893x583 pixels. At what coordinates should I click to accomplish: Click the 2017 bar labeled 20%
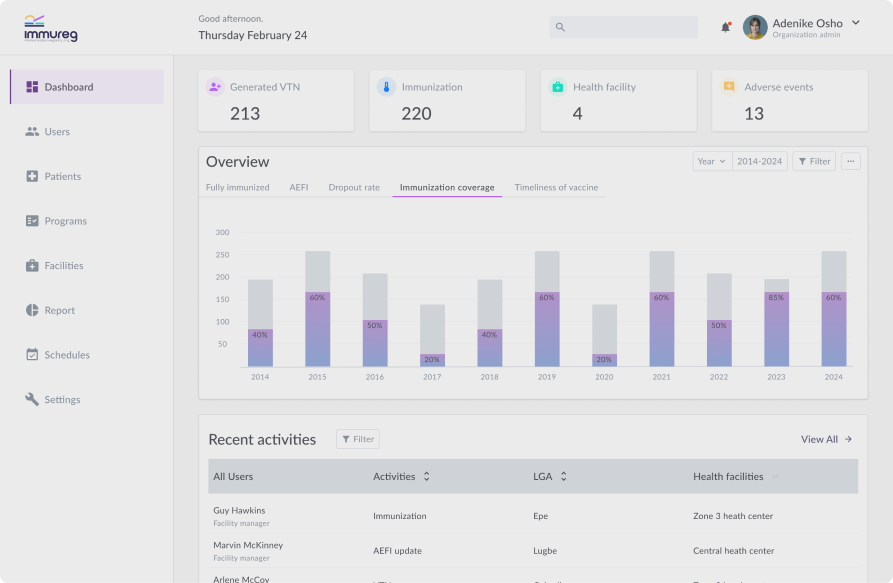(x=432, y=360)
